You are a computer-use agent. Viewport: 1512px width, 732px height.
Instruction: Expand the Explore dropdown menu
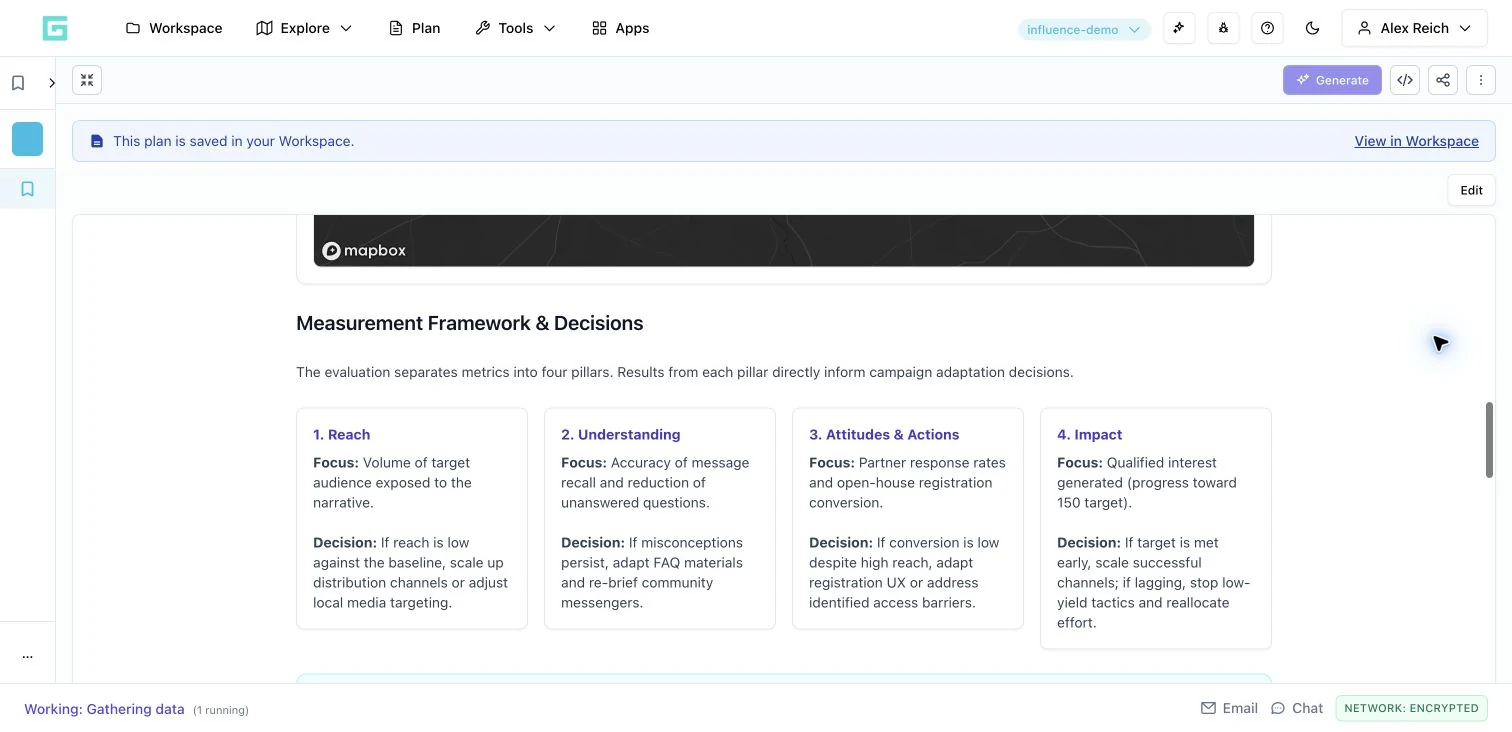click(304, 28)
